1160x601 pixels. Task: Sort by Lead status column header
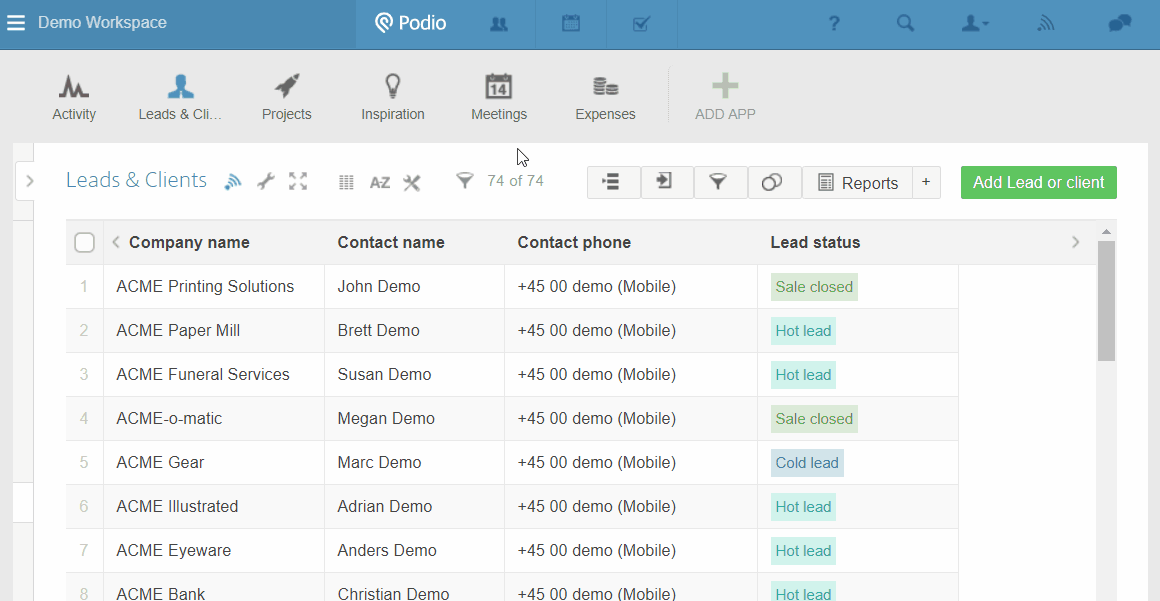815,242
